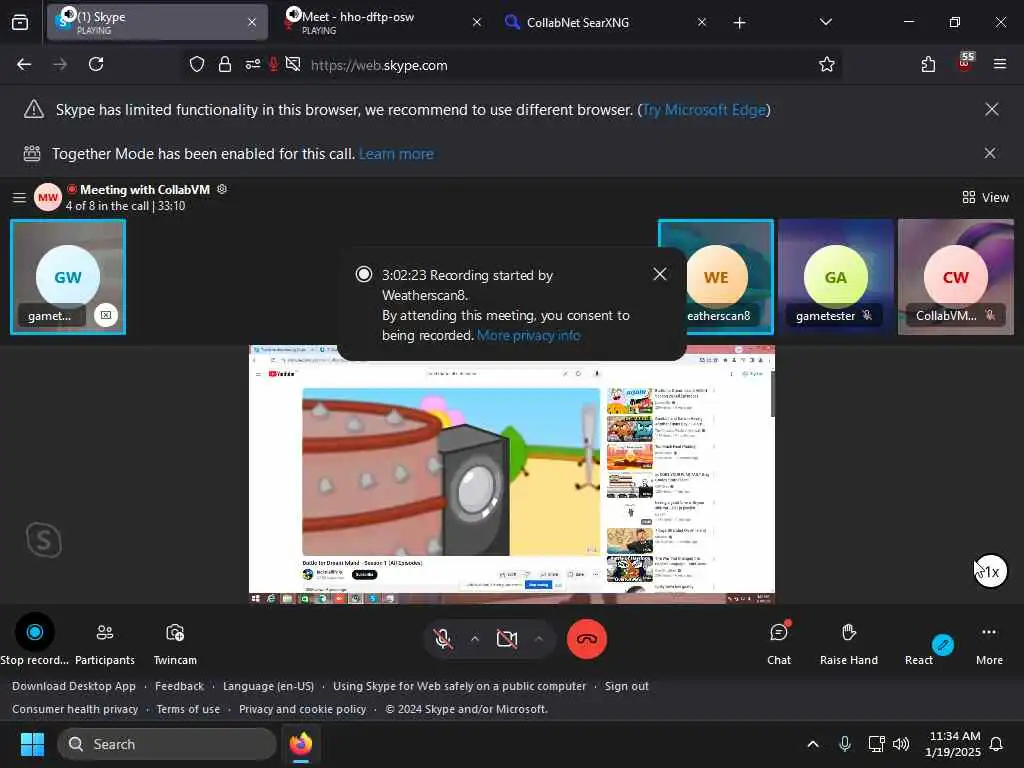Image resolution: width=1024 pixels, height=768 pixels.
Task: Open Privacy and cookie policy link
Action: pyautogui.click(x=302, y=709)
